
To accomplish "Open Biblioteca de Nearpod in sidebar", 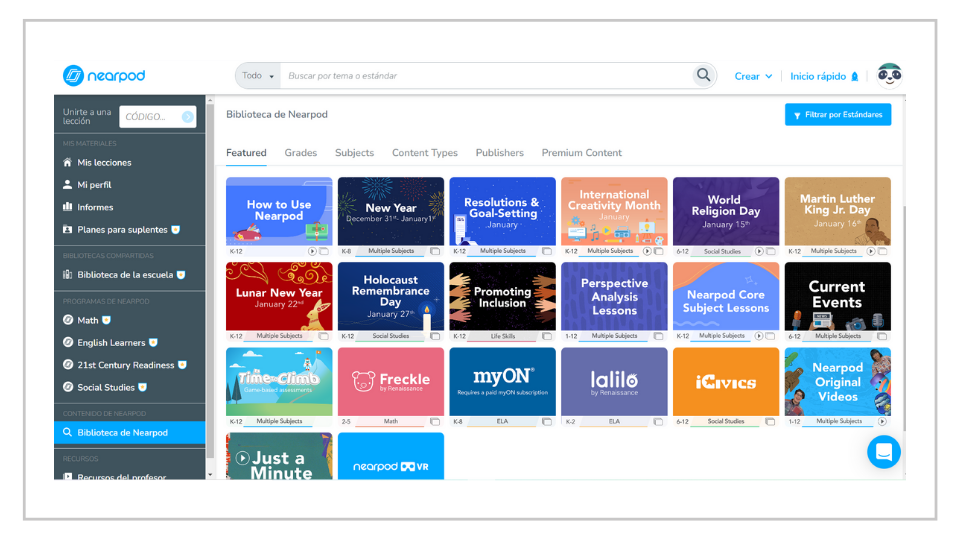I will pyautogui.click(x=130, y=432).
